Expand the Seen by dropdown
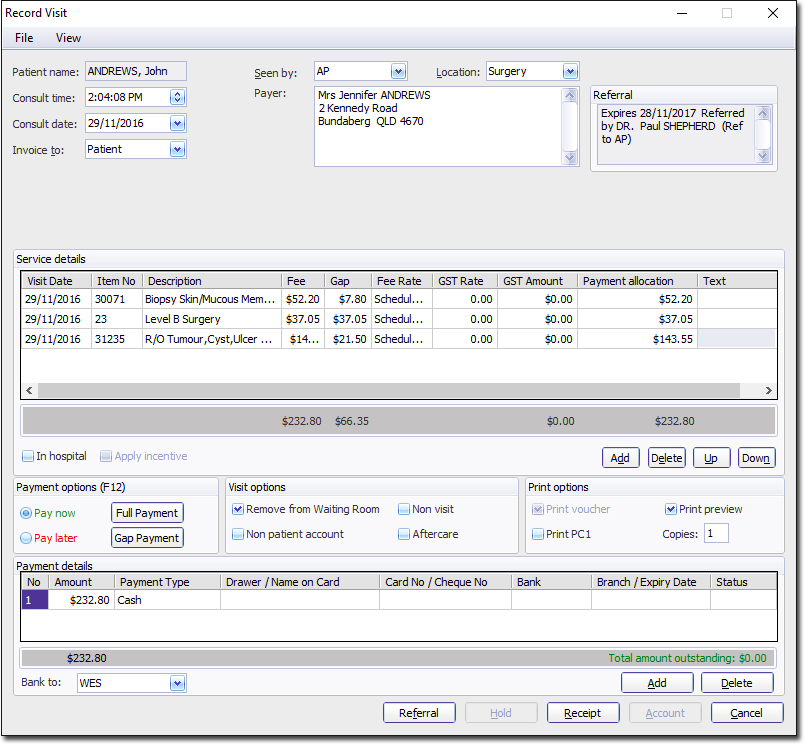Image resolution: width=804 pixels, height=744 pixels. pos(398,71)
